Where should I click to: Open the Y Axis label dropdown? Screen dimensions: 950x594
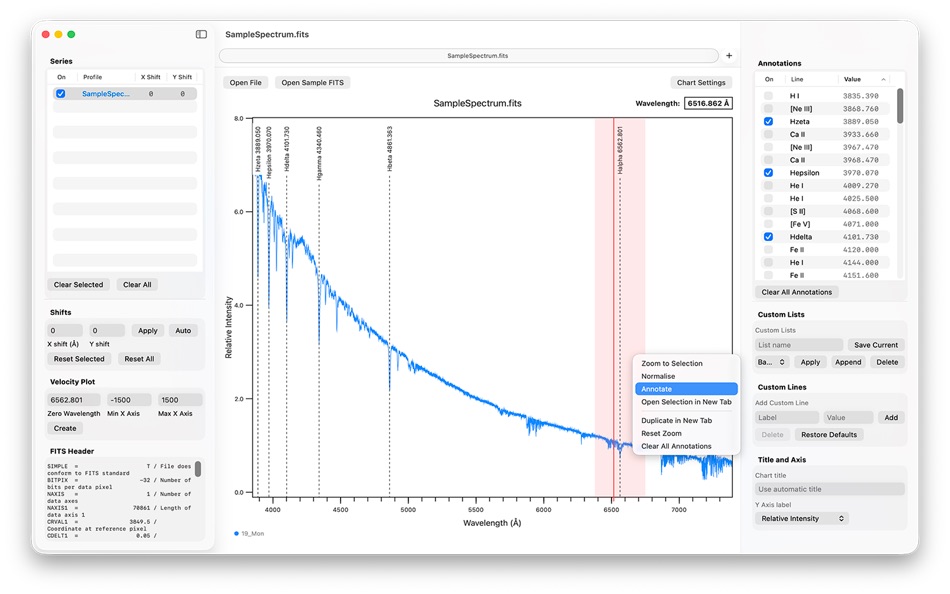pos(802,519)
